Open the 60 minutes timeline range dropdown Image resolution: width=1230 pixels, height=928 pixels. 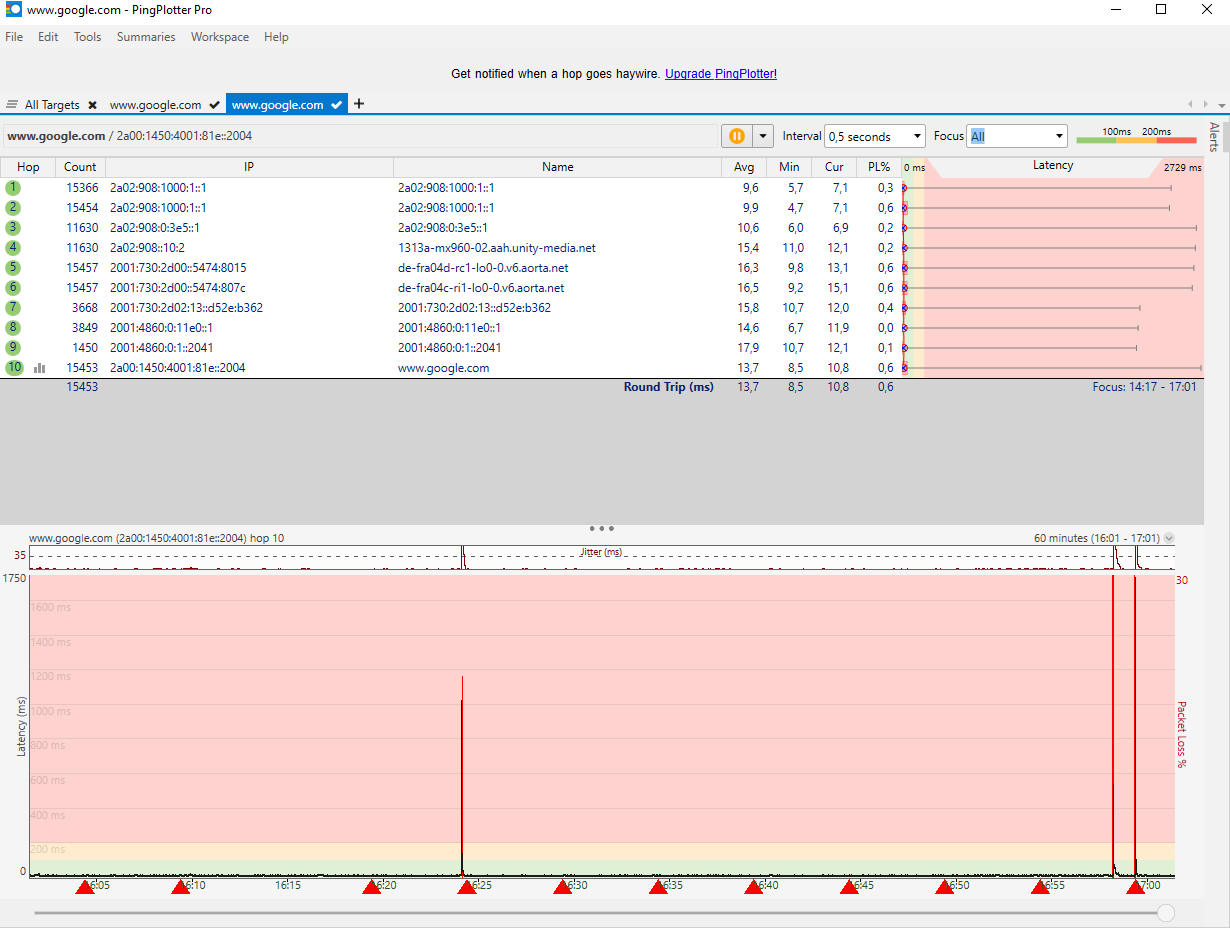[1169, 538]
